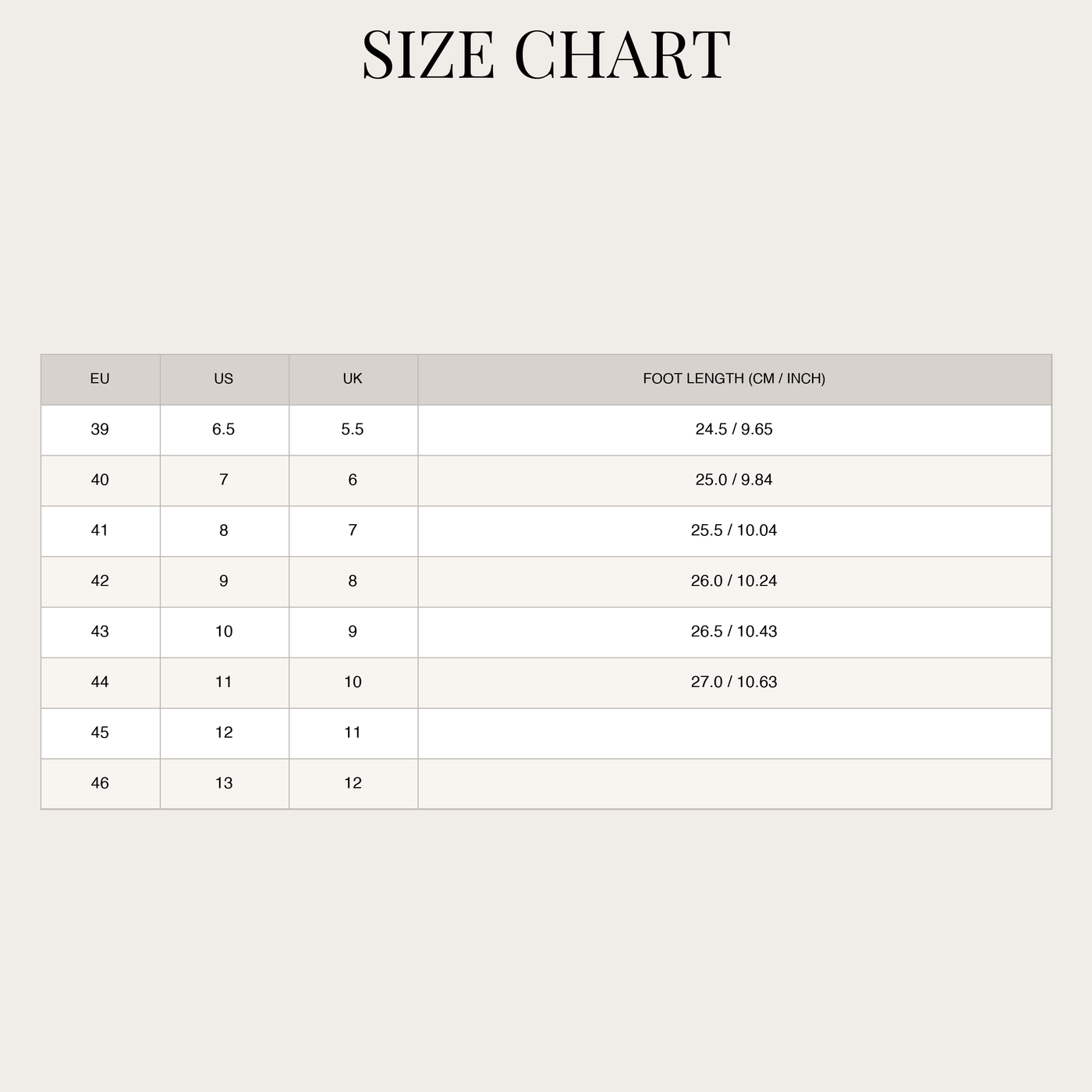Select foot length 26.5 / 10.43
The image size is (1092, 1092).
click(734, 633)
